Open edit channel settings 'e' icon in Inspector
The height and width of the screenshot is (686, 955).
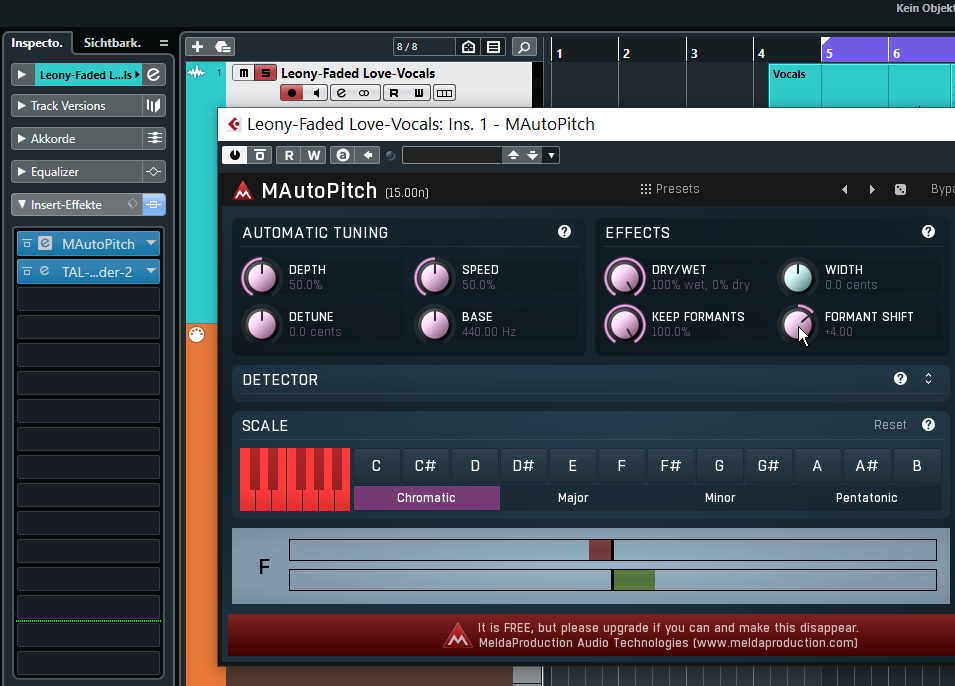153,75
